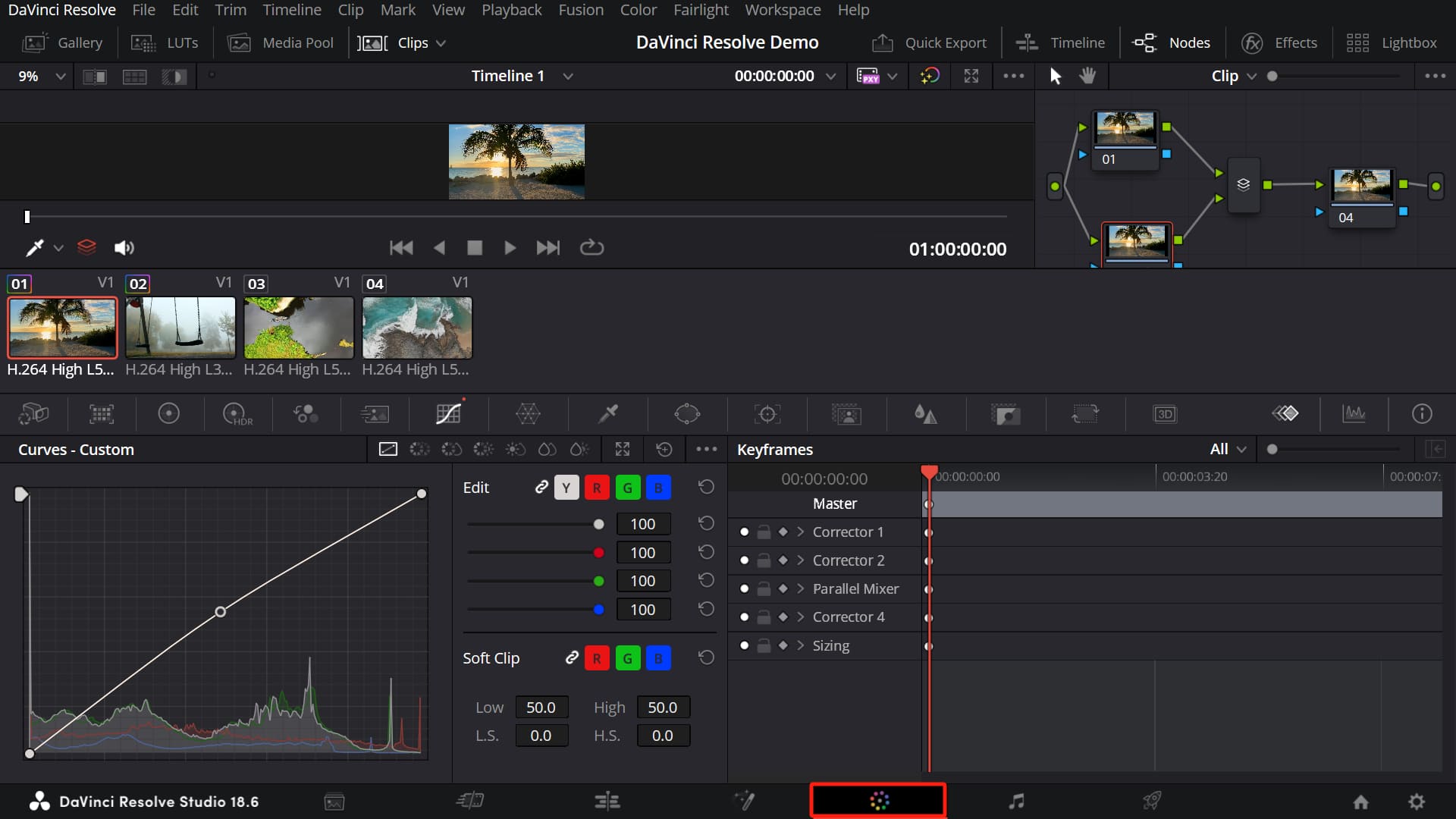Open the Gallery panel
Screen dimensions: 1456x819
tap(63, 43)
